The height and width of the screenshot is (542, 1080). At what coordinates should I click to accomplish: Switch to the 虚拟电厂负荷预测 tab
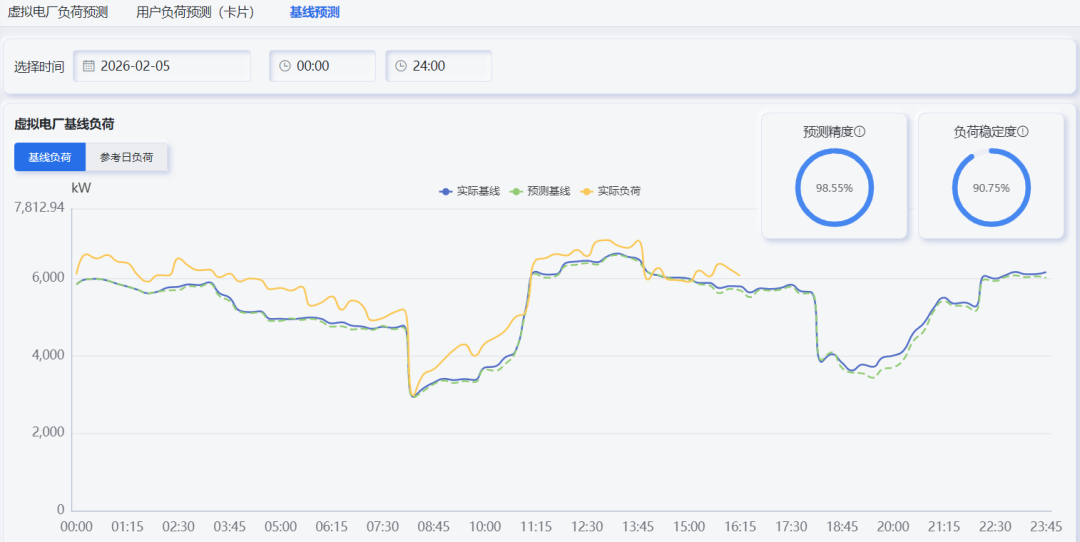pyautogui.click(x=58, y=13)
